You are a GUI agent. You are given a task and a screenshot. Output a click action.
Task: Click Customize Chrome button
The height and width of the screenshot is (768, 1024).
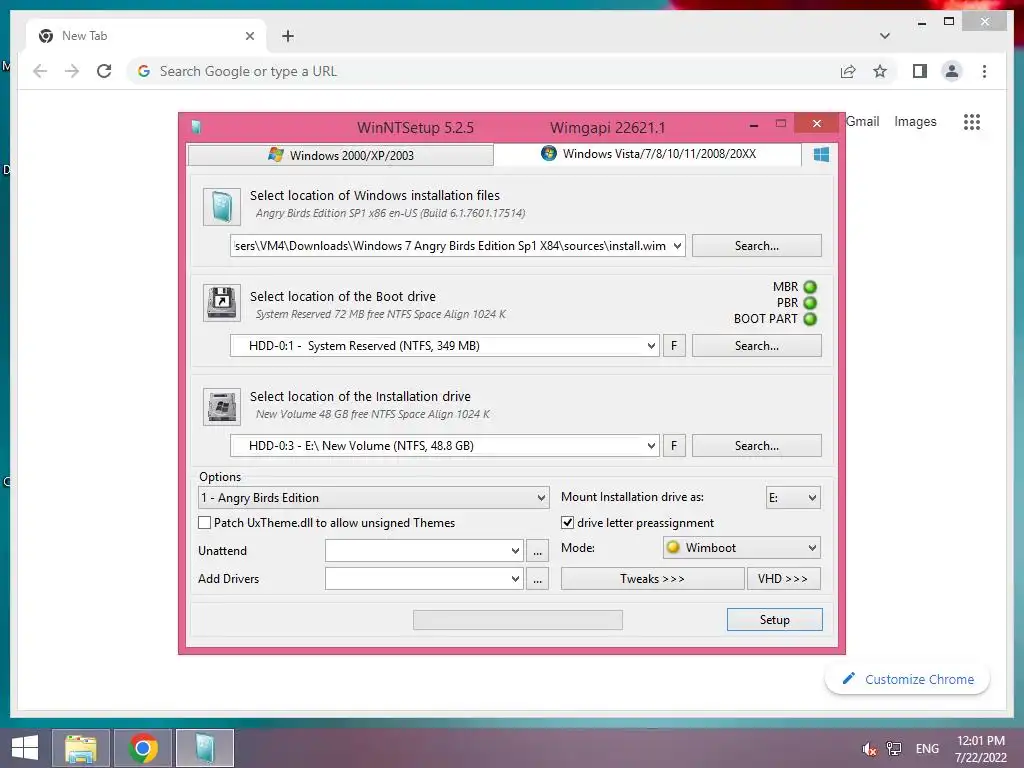(x=908, y=679)
